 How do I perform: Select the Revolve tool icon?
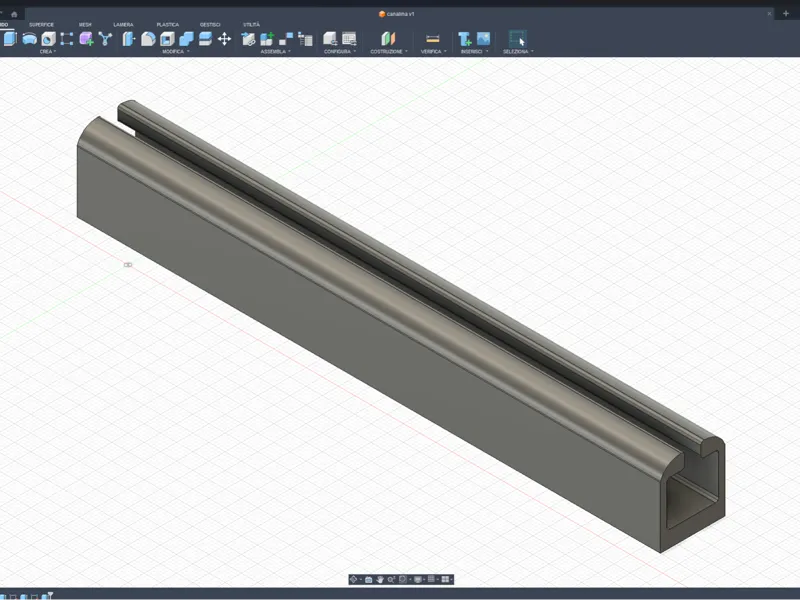29,39
